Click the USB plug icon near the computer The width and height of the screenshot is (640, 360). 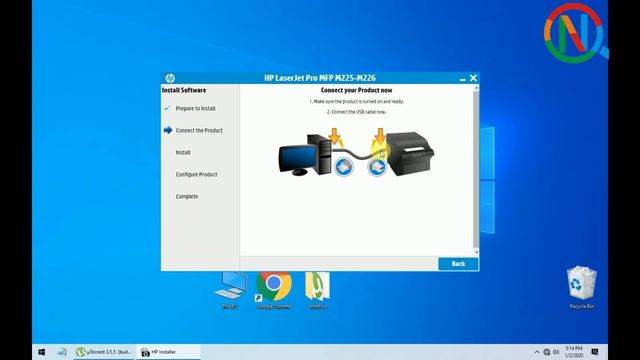(344, 167)
